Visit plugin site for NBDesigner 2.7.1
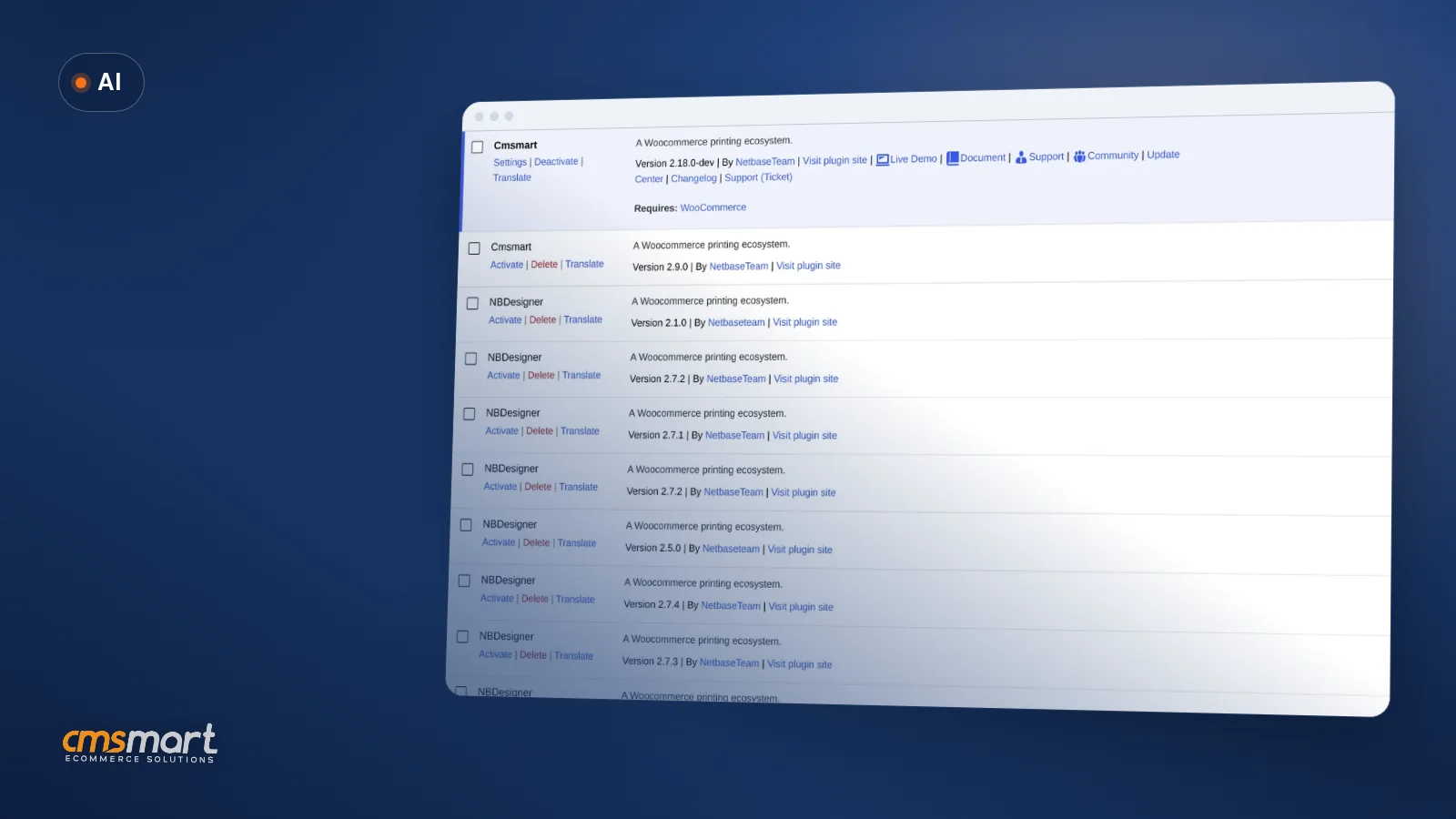1456x819 pixels. pos(804,436)
